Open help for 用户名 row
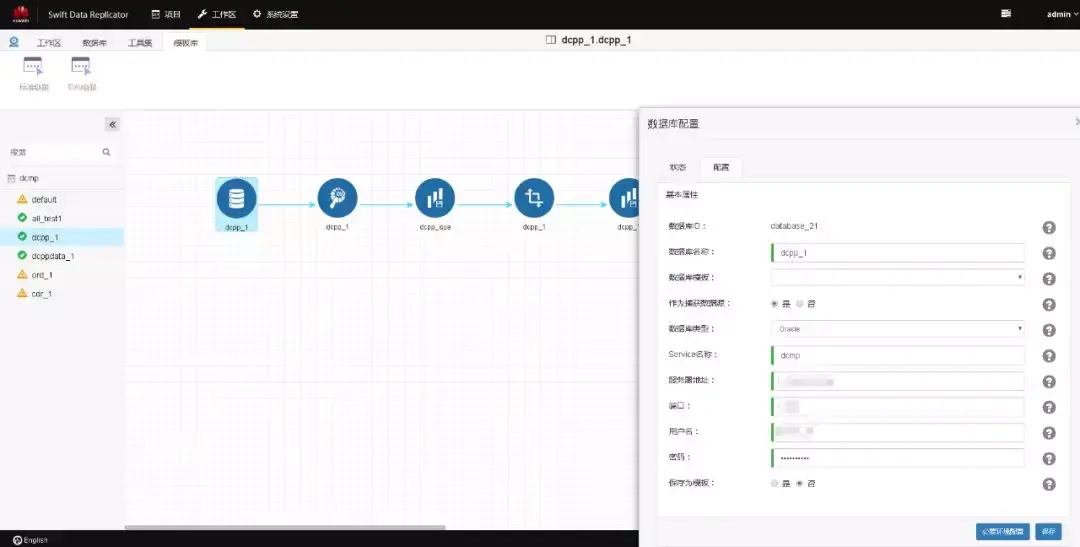Screen dimensions: 1080x547 click(1049, 433)
